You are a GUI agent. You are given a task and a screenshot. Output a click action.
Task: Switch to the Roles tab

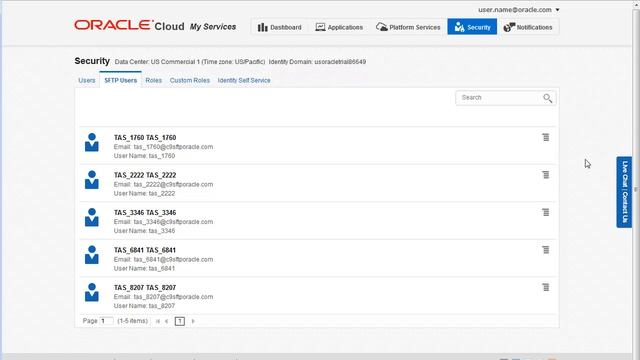click(x=153, y=80)
